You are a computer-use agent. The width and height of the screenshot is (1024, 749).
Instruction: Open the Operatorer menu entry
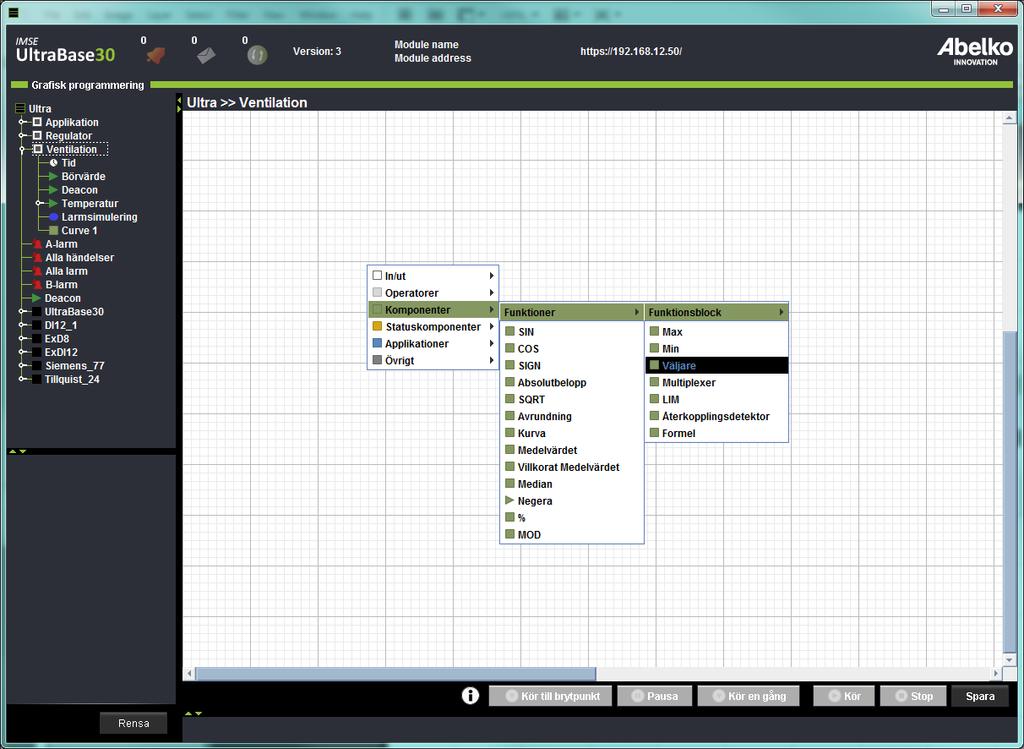pos(434,293)
